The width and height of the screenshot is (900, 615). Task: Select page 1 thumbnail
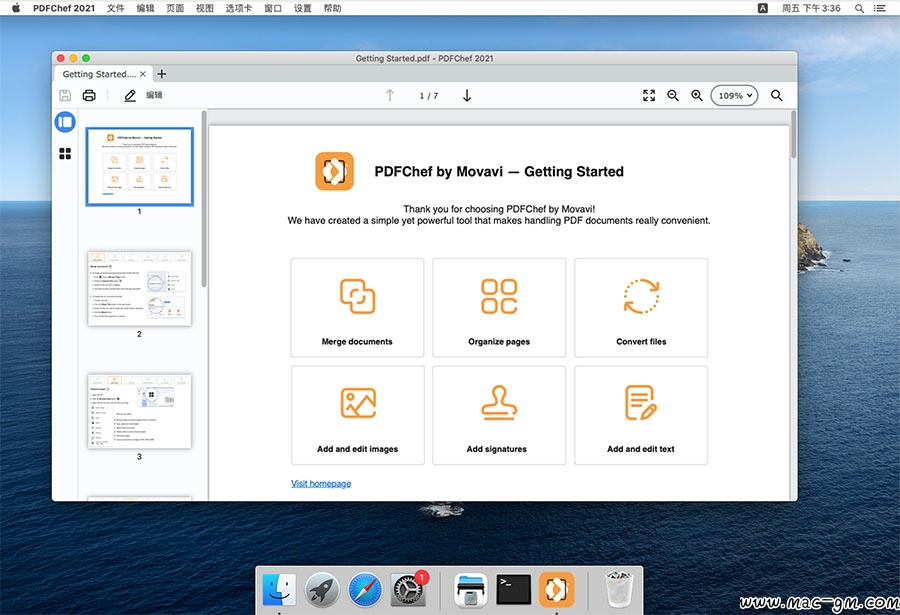point(139,167)
